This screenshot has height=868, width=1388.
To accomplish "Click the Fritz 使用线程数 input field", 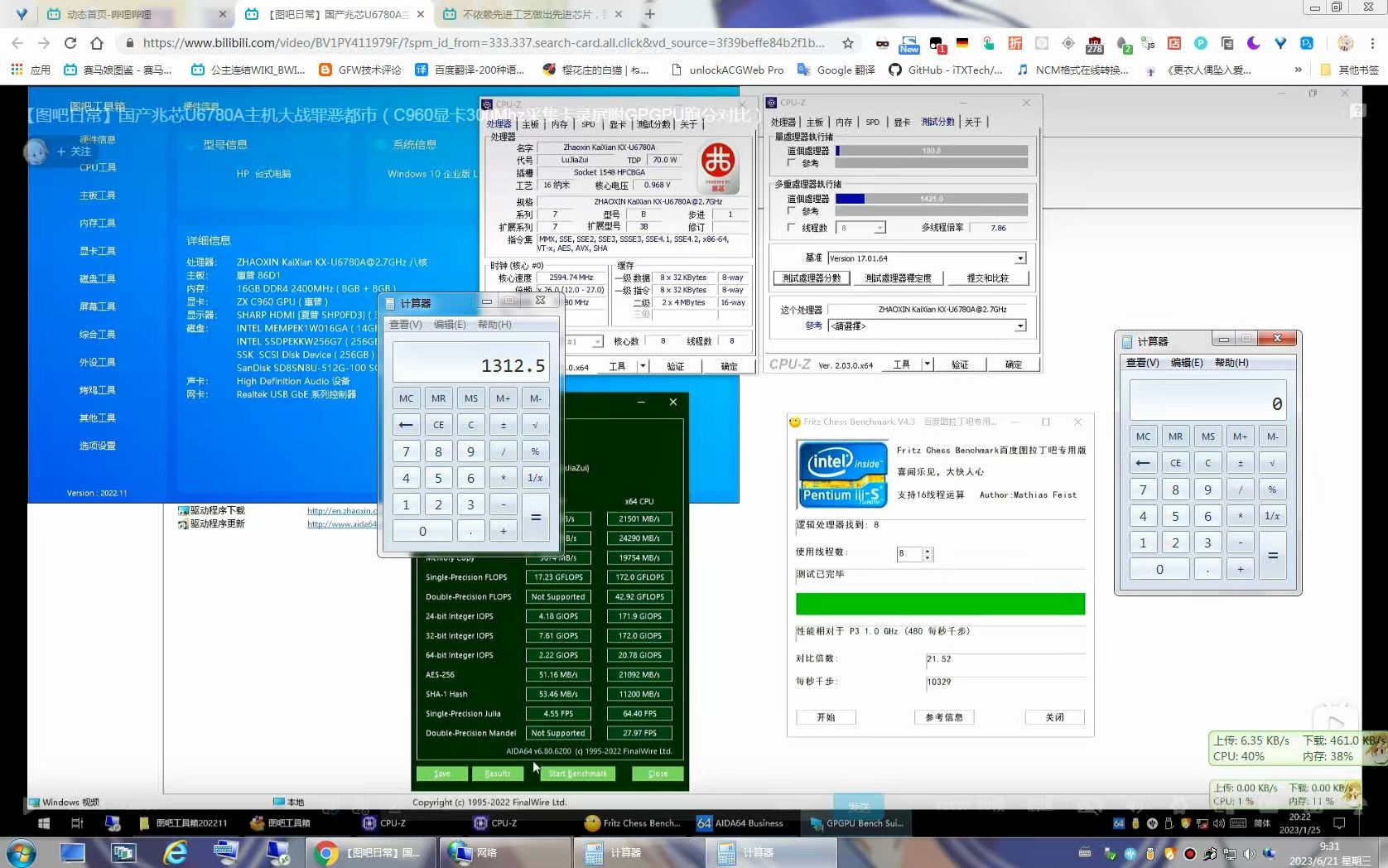I will 909,554.
